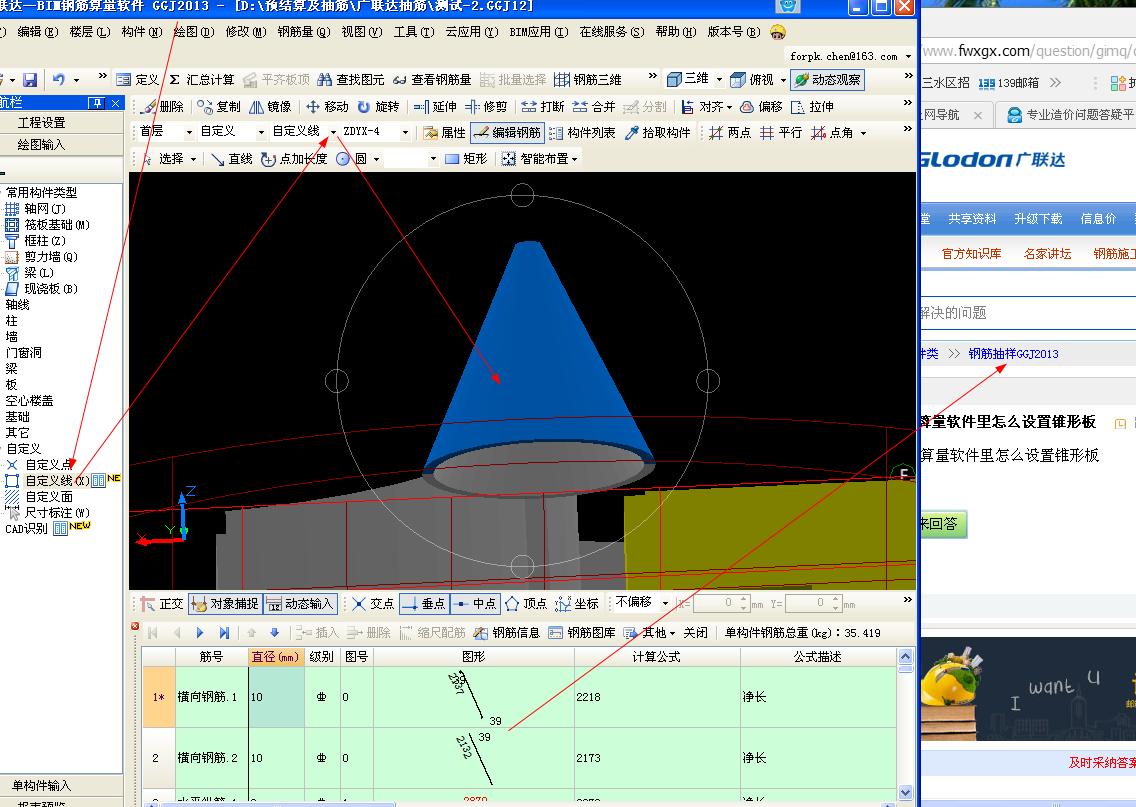The width and height of the screenshot is (1136, 807).
Task: Open 钢筋三维 view tool
Action: [588, 80]
